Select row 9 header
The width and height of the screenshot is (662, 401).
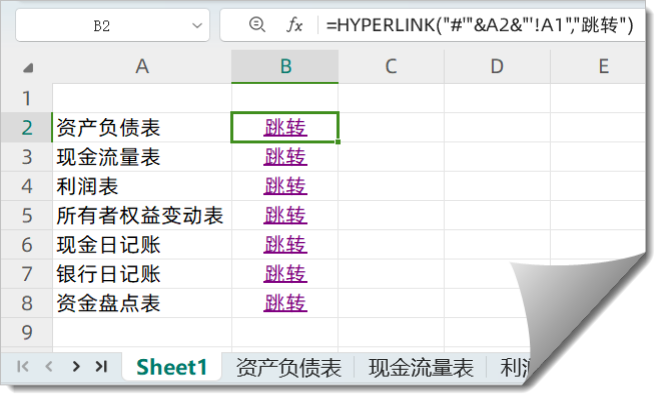pos(27,332)
